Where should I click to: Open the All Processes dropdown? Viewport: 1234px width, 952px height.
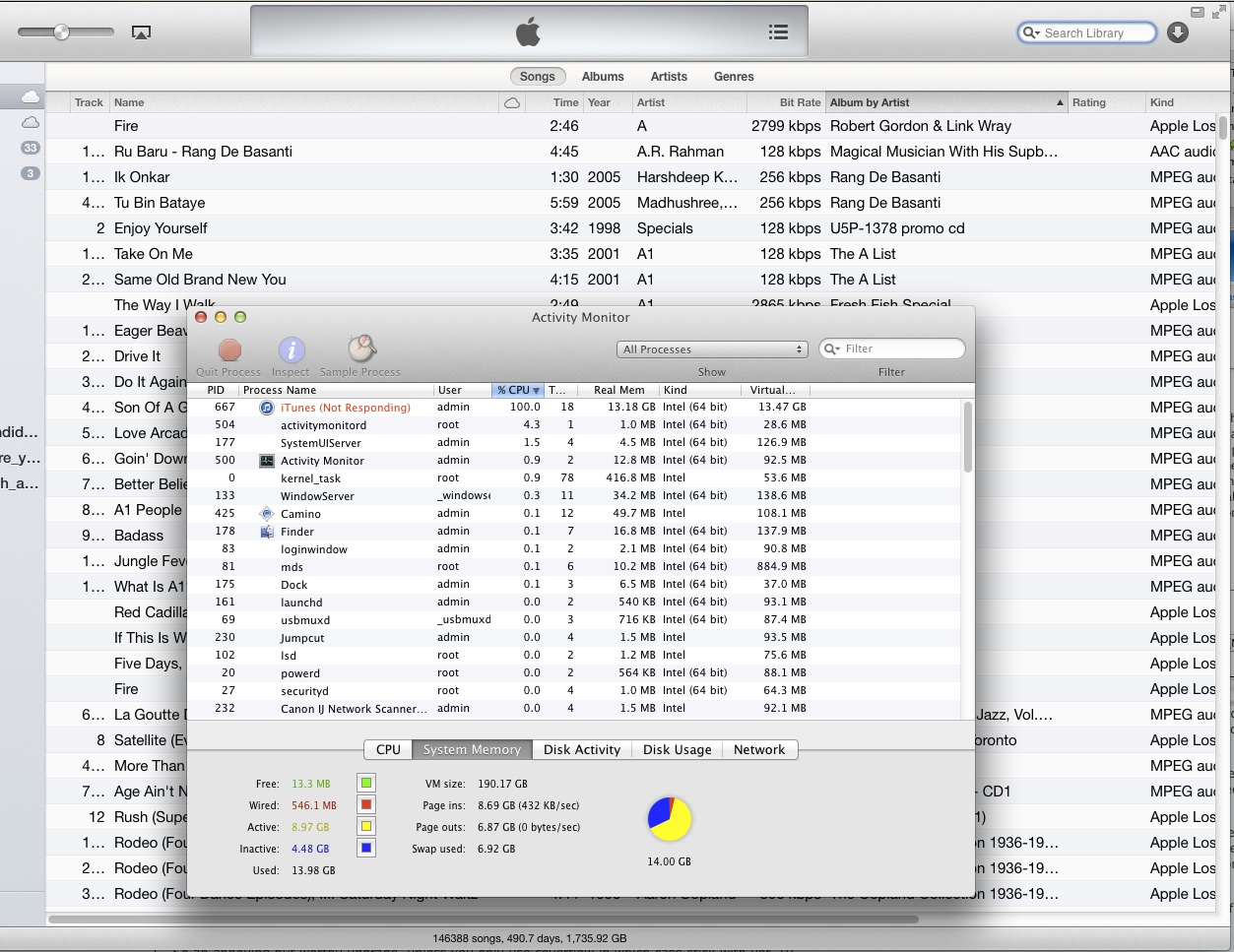[x=713, y=349]
